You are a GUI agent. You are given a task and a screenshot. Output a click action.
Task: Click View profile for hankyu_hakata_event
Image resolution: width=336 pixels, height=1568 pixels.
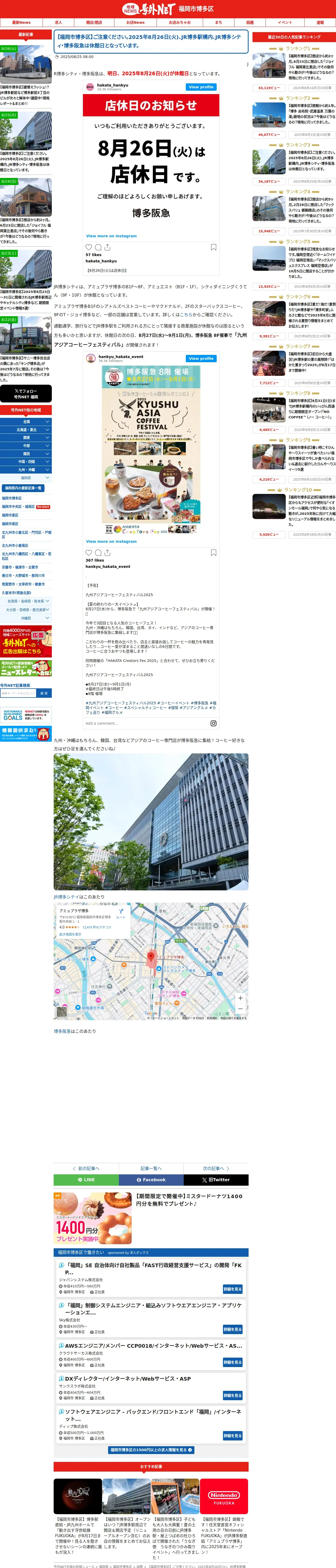201,359
